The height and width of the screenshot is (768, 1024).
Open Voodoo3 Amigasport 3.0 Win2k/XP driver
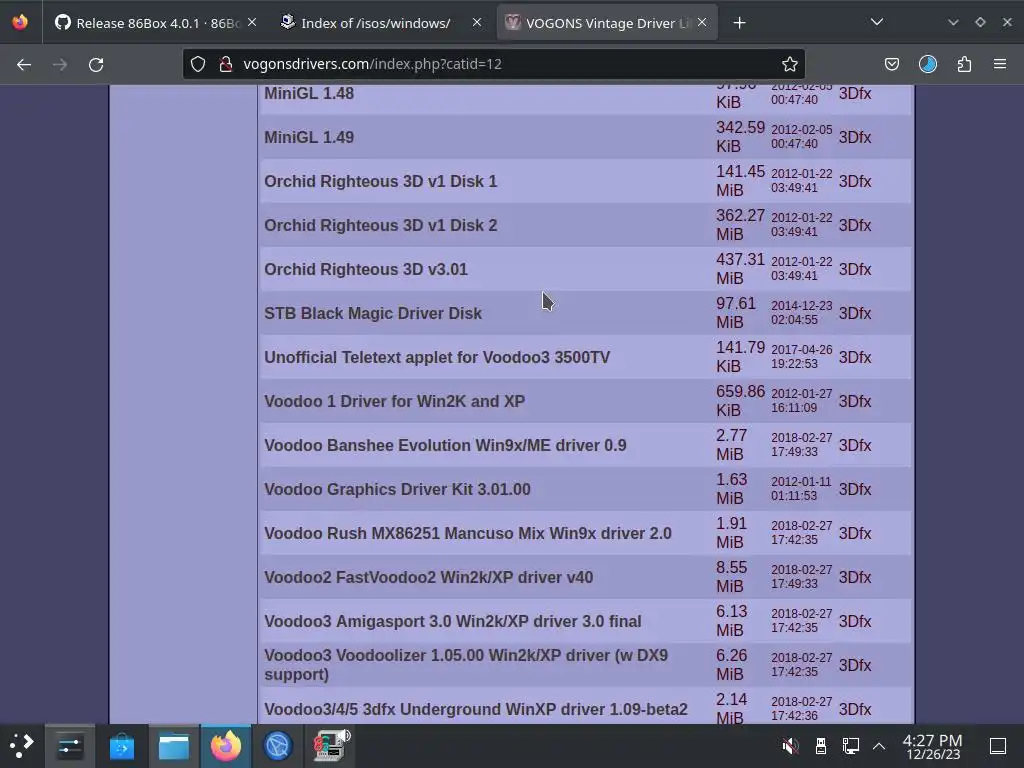coord(453,621)
